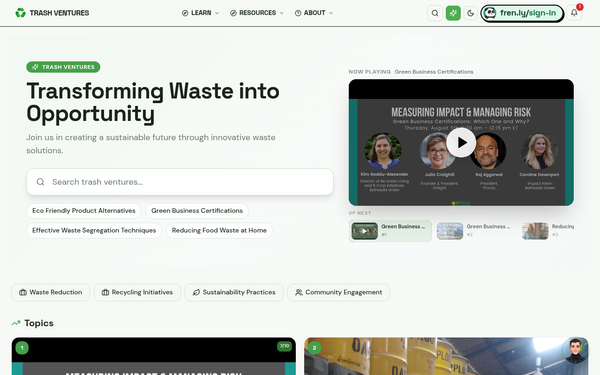This screenshot has height=375, width=600.
Task: Open notifications bell icon
Action: coord(574,13)
